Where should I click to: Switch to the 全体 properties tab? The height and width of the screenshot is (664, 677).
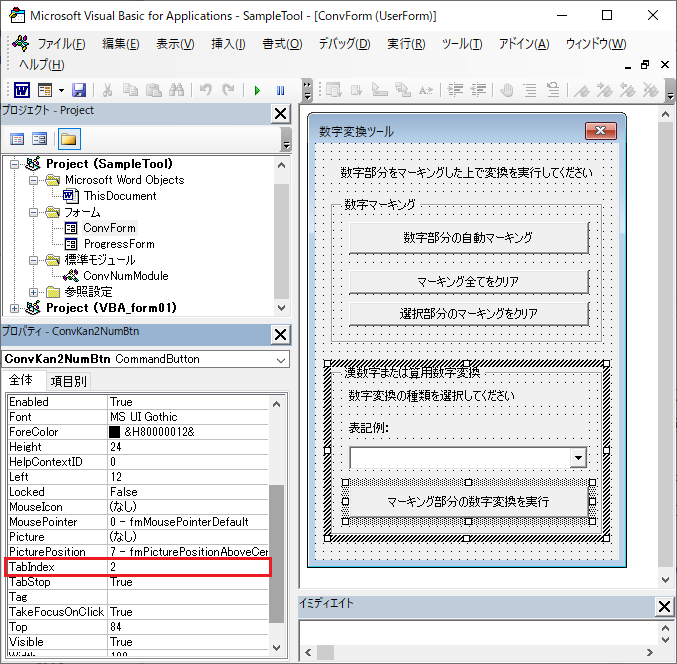[21, 380]
